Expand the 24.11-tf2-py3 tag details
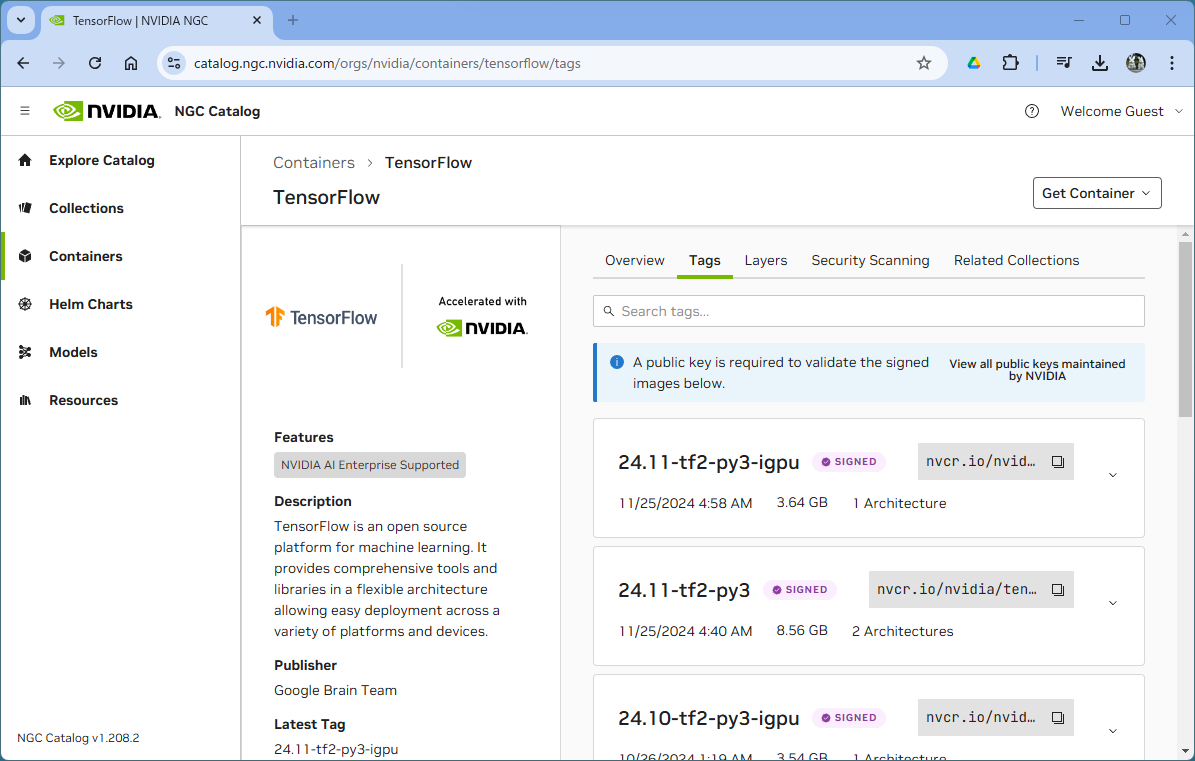 (x=1113, y=604)
